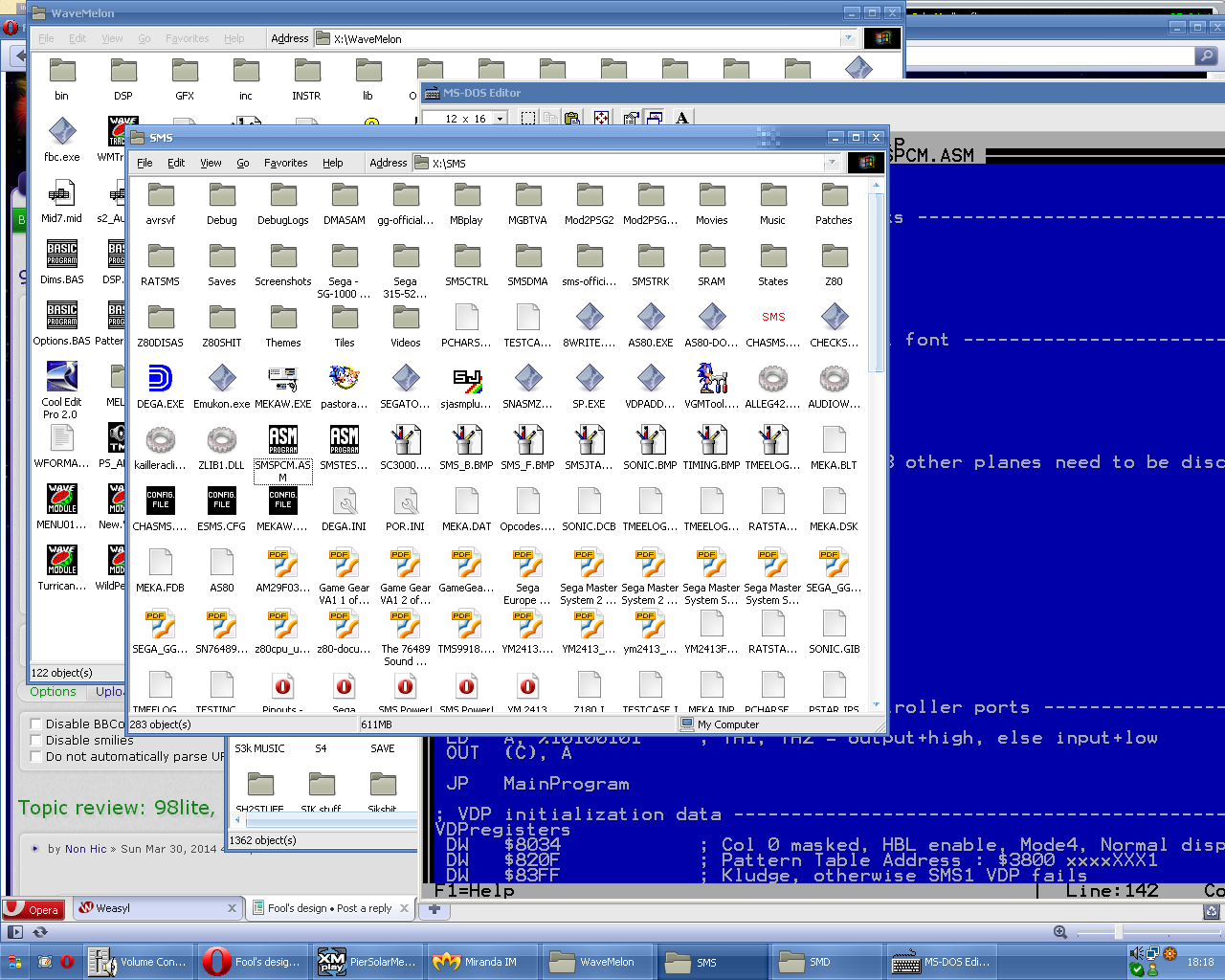Image resolution: width=1225 pixels, height=980 pixels.
Task: Select the SMSTRK folder
Action: 651,256
